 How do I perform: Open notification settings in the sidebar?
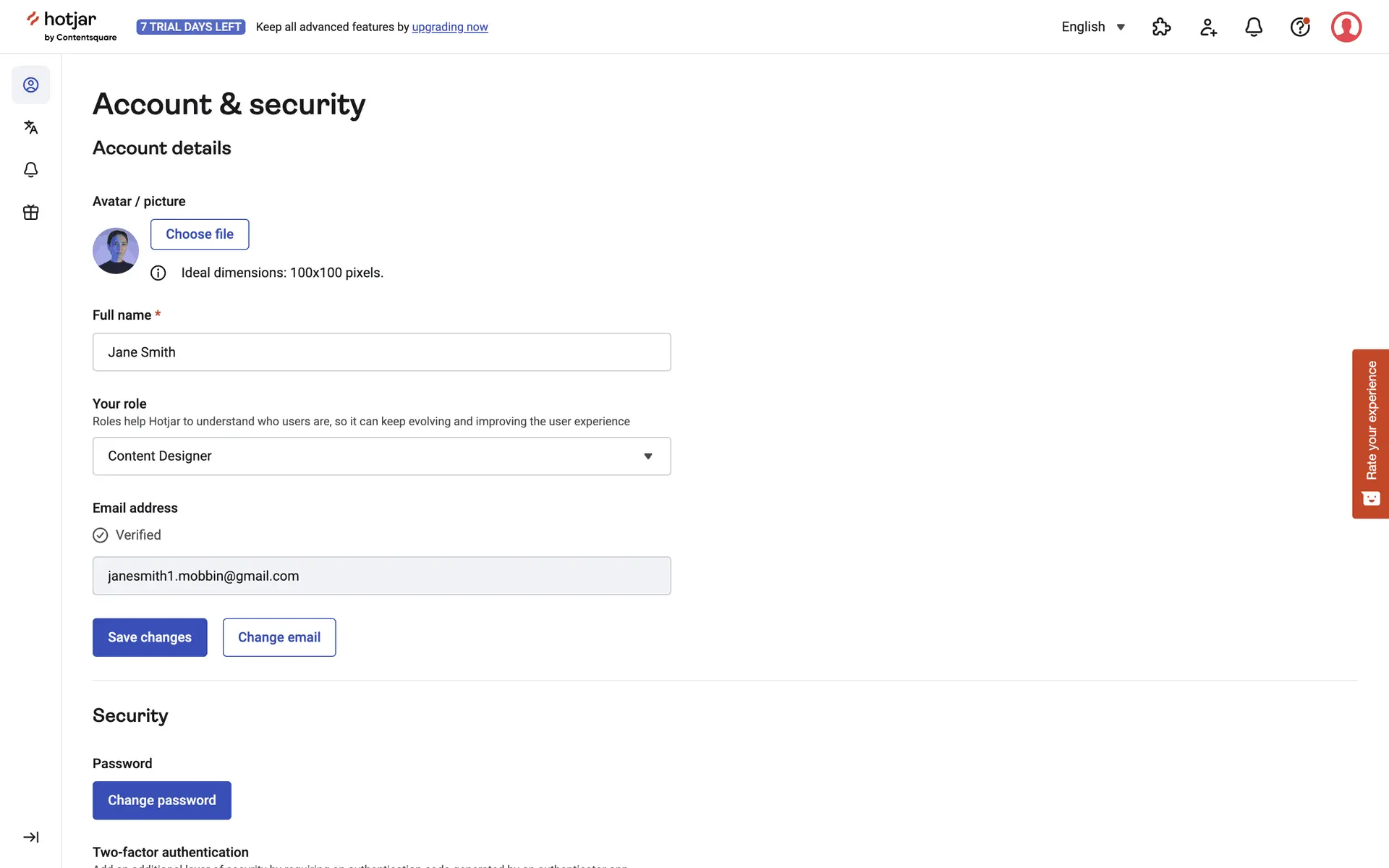pos(31,170)
